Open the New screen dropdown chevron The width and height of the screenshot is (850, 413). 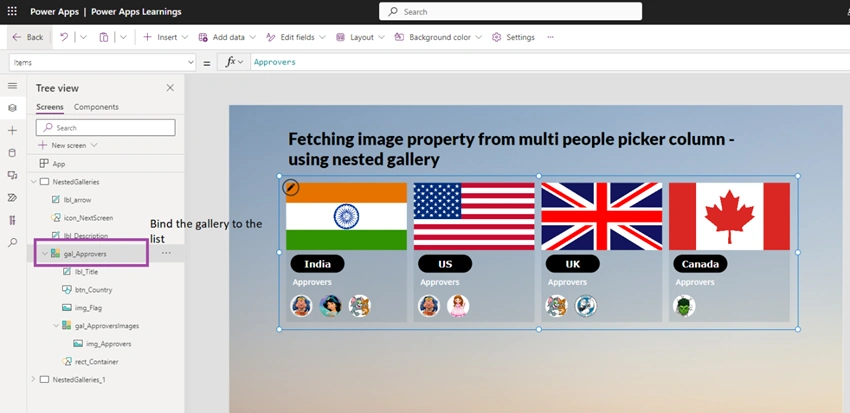pyautogui.click(x=94, y=145)
